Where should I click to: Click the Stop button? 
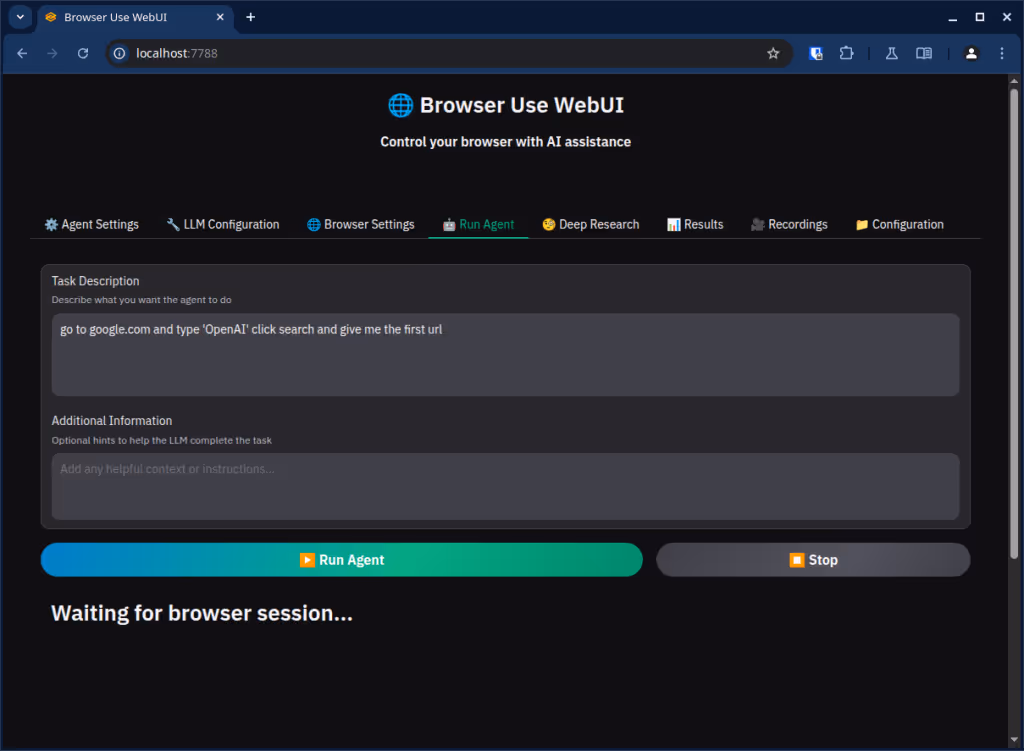pos(813,560)
